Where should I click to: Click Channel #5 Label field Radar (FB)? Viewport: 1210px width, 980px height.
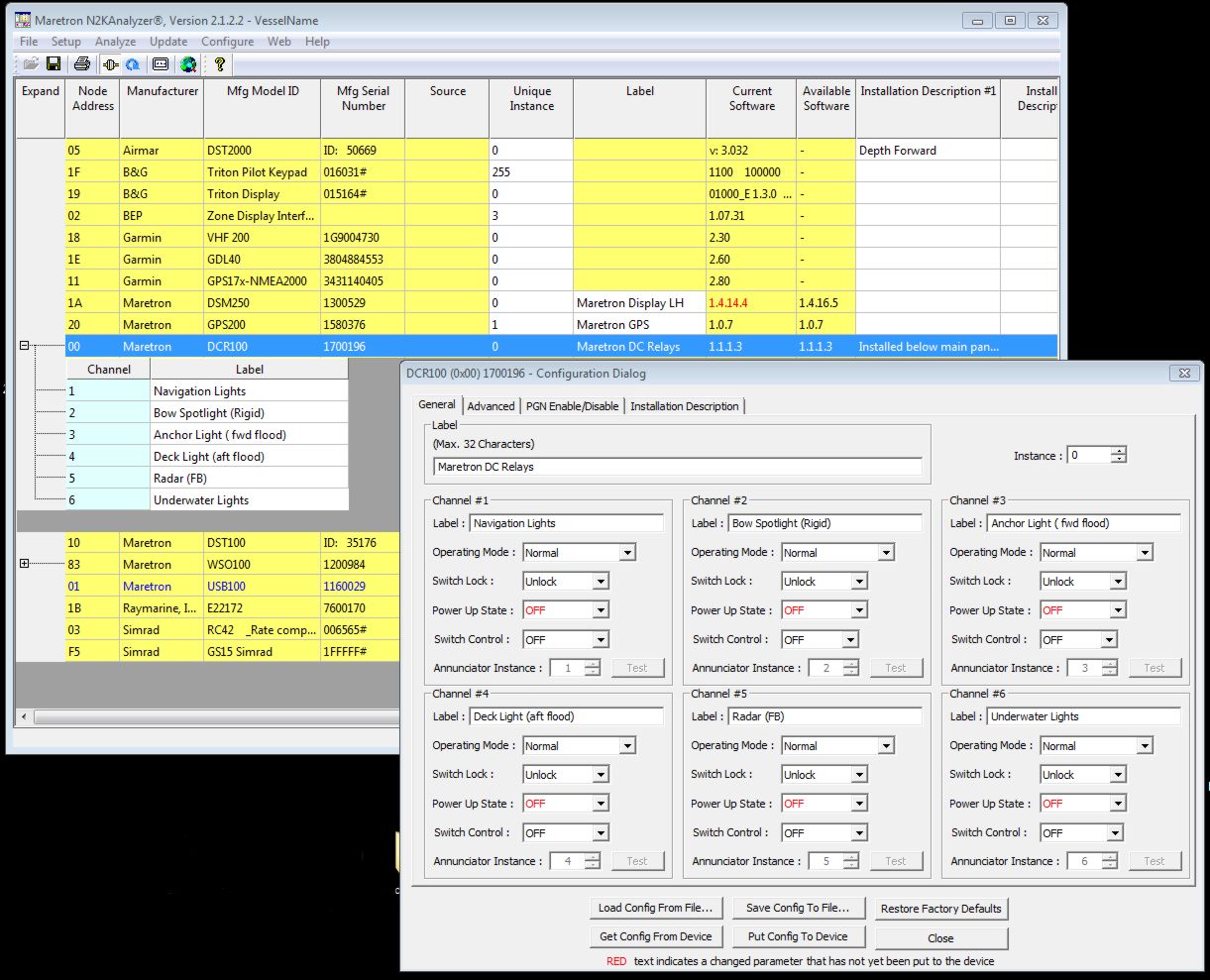point(825,716)
